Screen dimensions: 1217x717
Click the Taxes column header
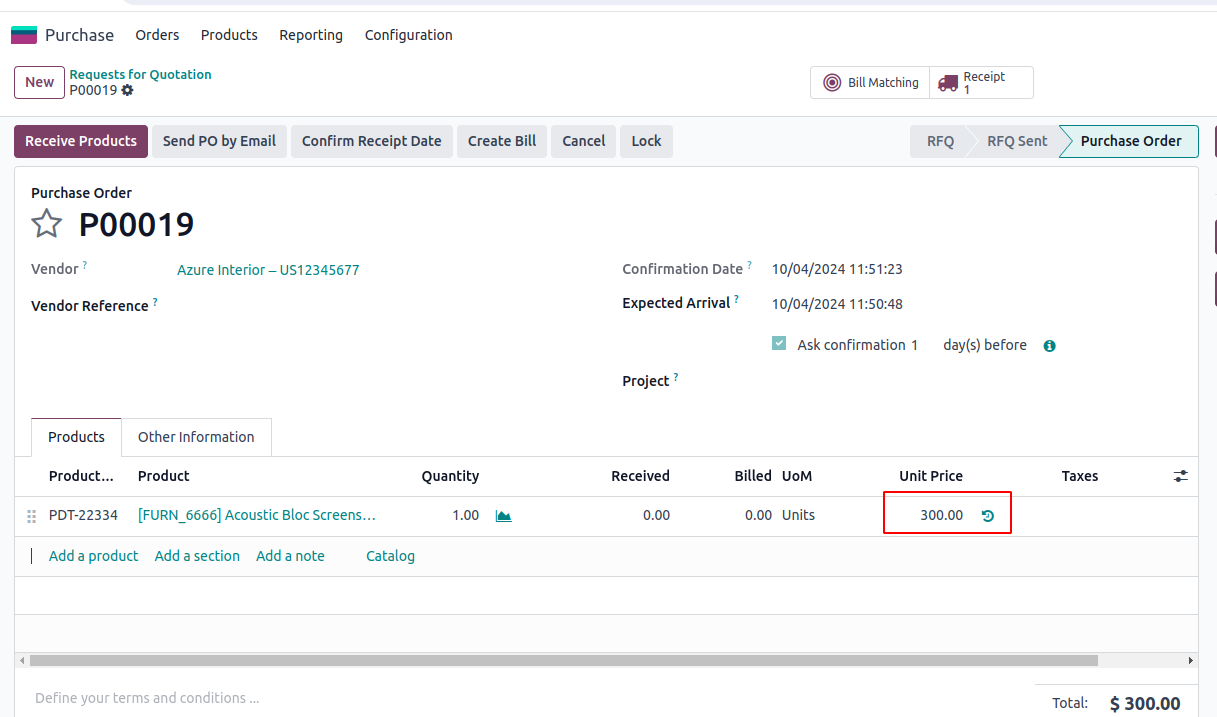[x=1080, y=476]
